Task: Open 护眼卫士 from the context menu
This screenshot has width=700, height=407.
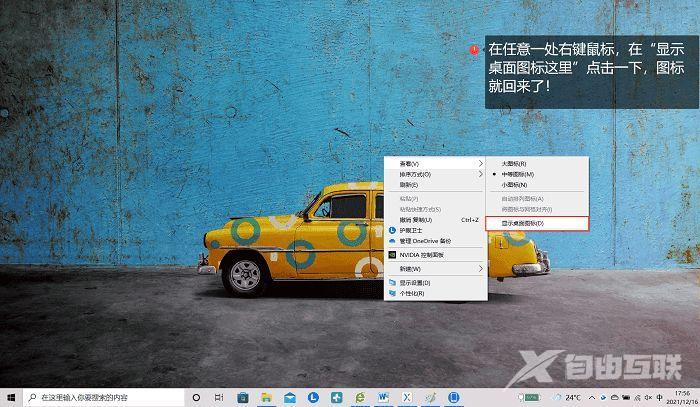Action: coord(435,230)
